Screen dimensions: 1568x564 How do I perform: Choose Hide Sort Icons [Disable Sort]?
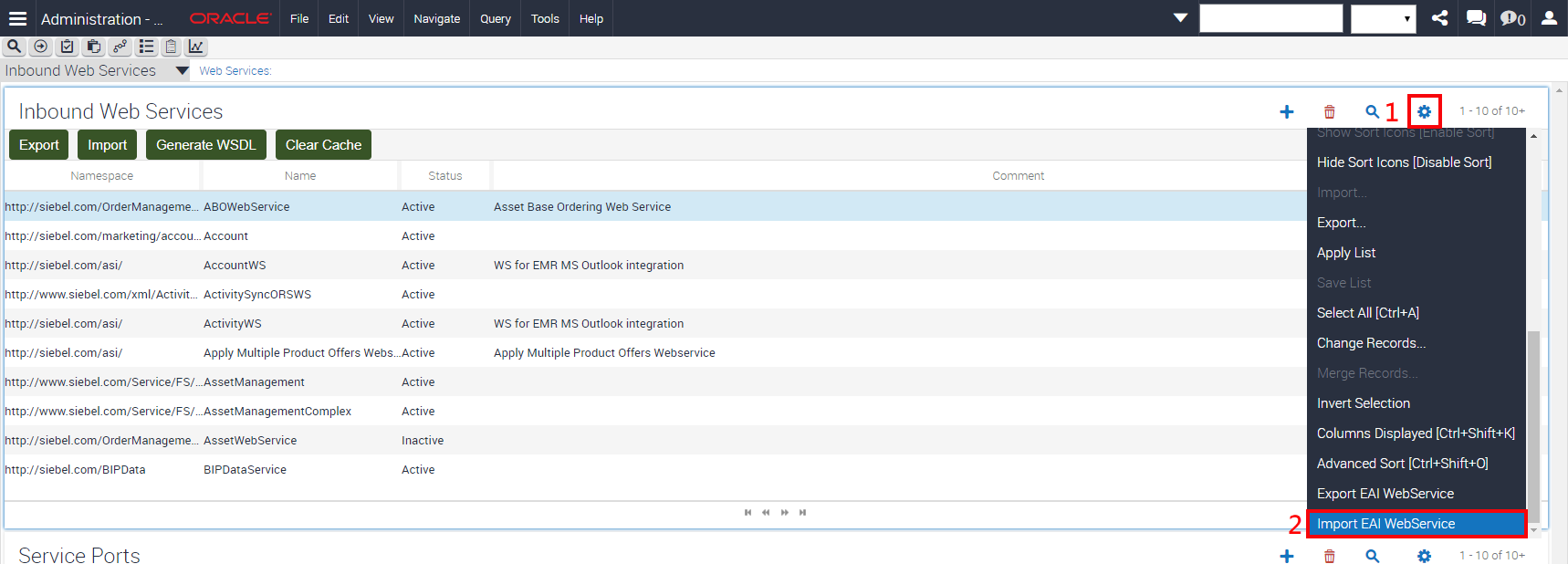tap(1416, 162)
